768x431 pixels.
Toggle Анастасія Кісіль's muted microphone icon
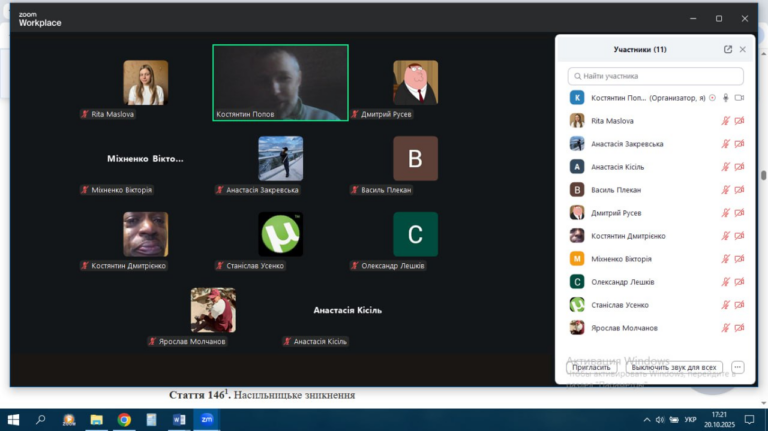pos(726,167)
